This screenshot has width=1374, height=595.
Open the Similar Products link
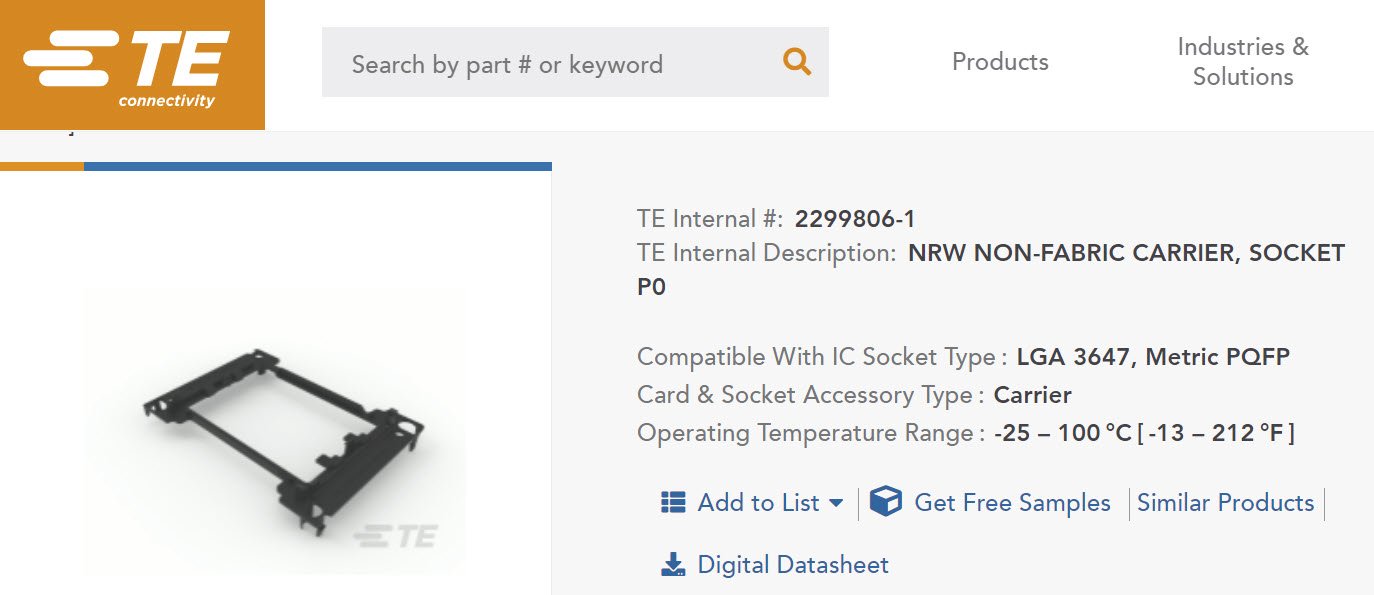click(x=1225, y=503)
